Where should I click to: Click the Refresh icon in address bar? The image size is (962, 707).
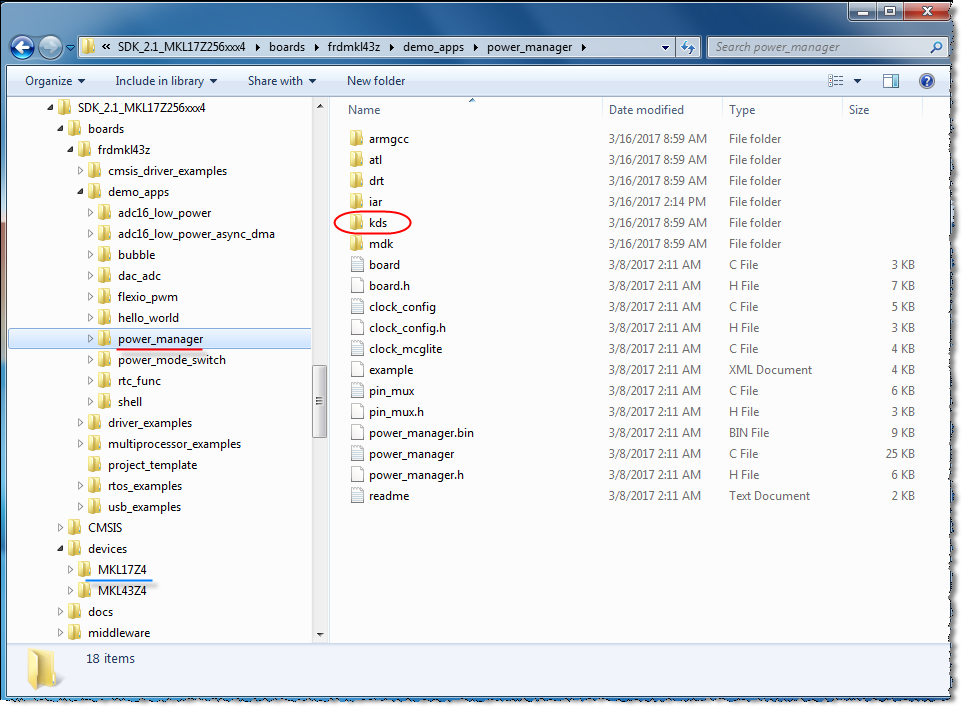click(688, 46)
